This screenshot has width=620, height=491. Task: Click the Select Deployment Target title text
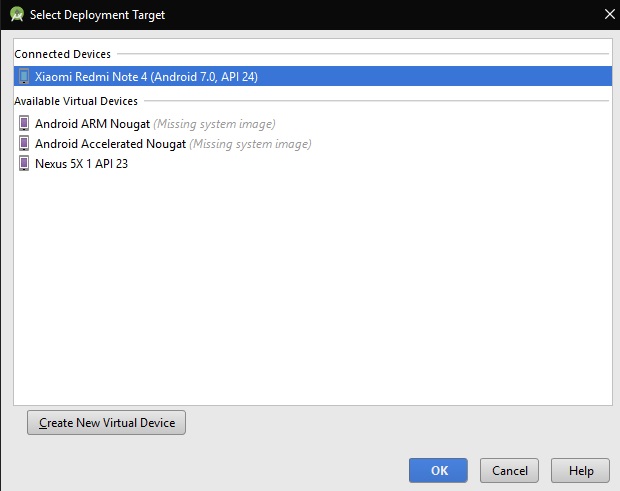pyautogui.click(x=97, y=15)
